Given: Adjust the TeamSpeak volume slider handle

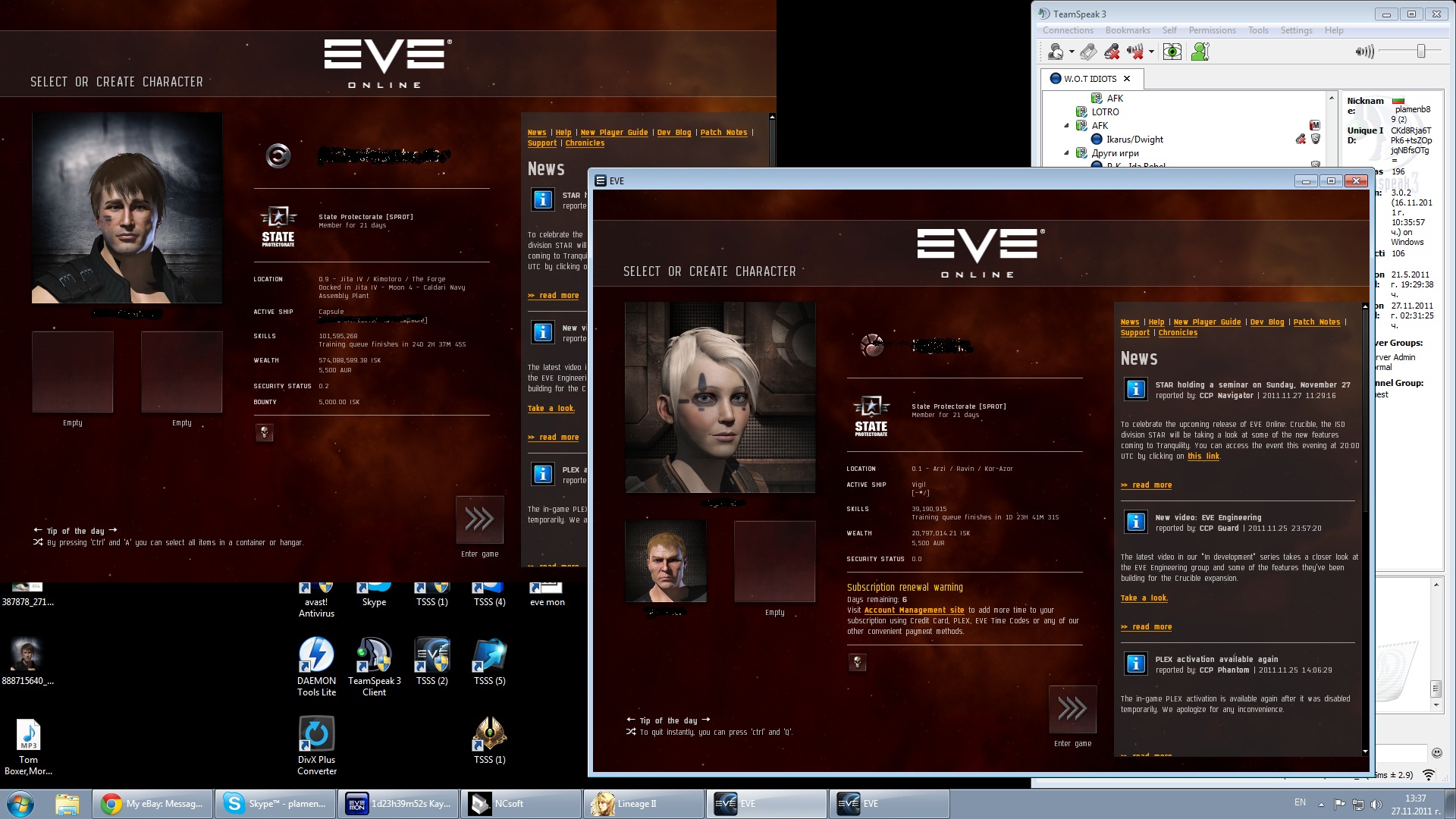Looking at the screenshot, I should pos(1420,51).
